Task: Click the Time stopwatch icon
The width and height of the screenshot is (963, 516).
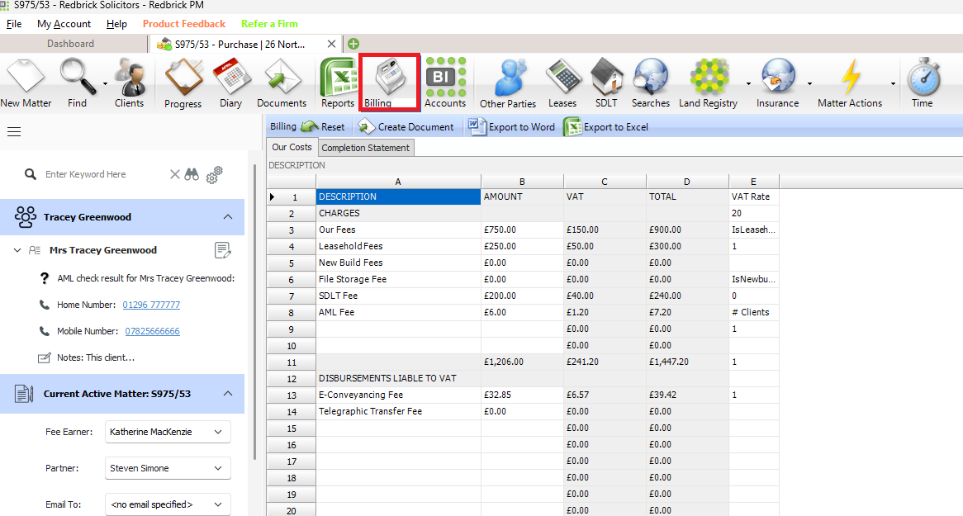Action: tap(922, 80)
